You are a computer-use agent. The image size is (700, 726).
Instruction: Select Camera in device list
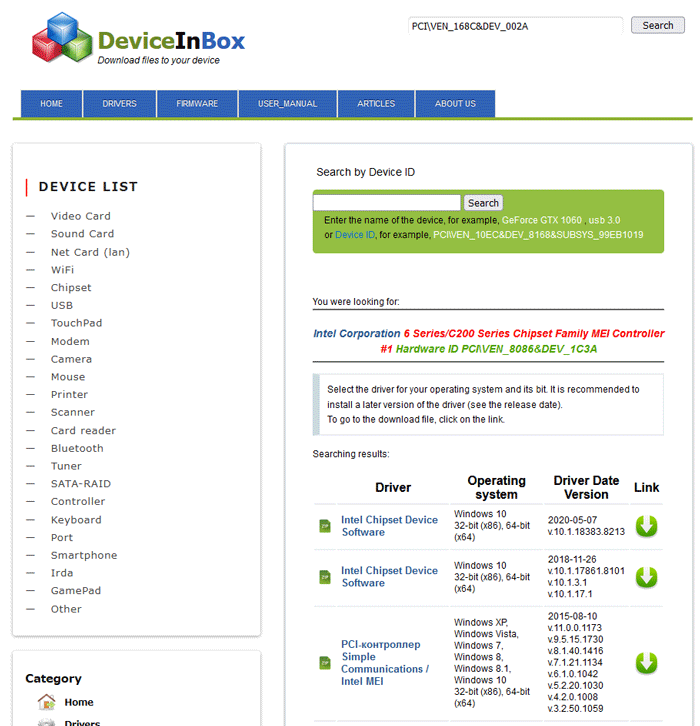71,359
